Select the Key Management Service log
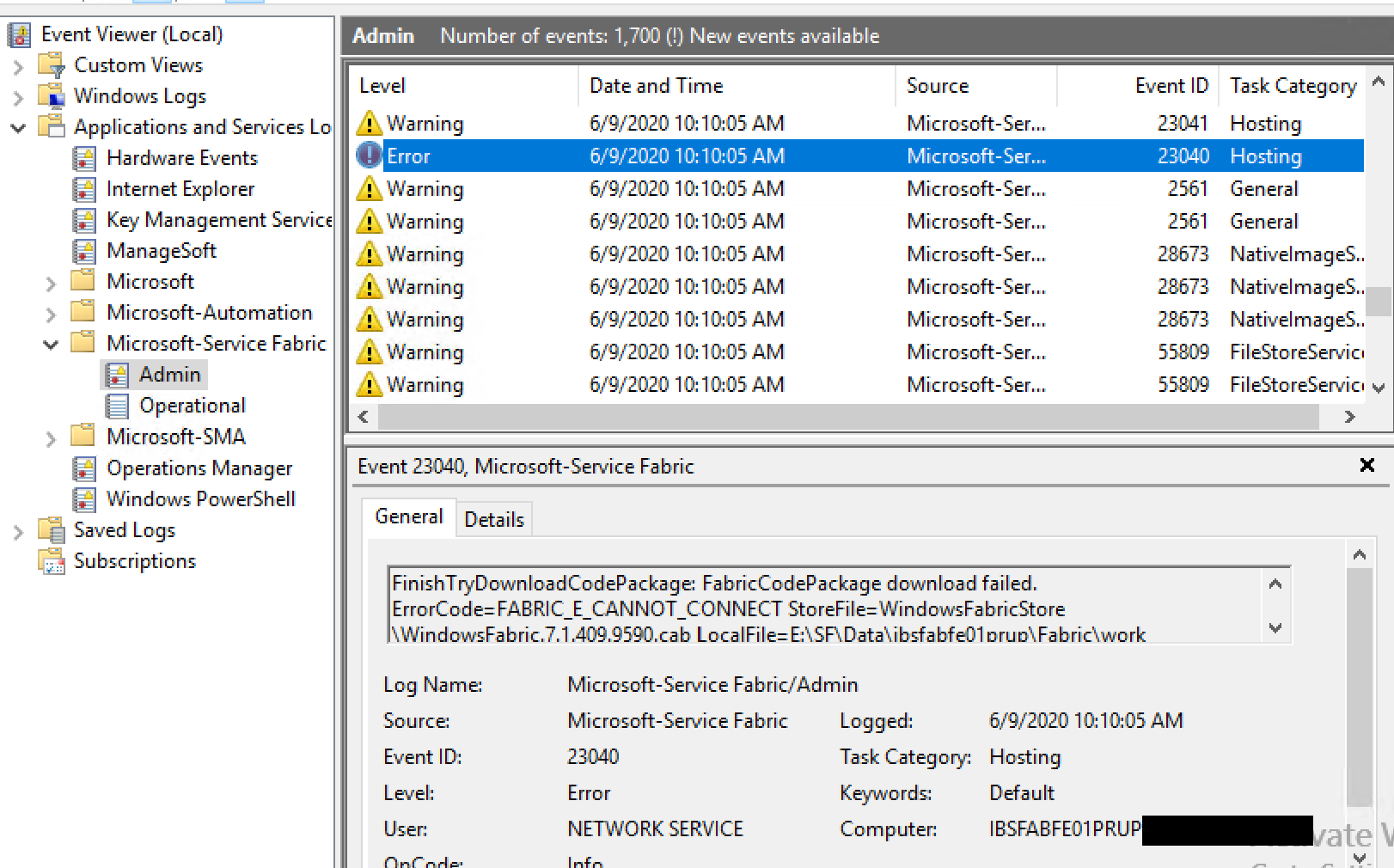 [219, 220]
